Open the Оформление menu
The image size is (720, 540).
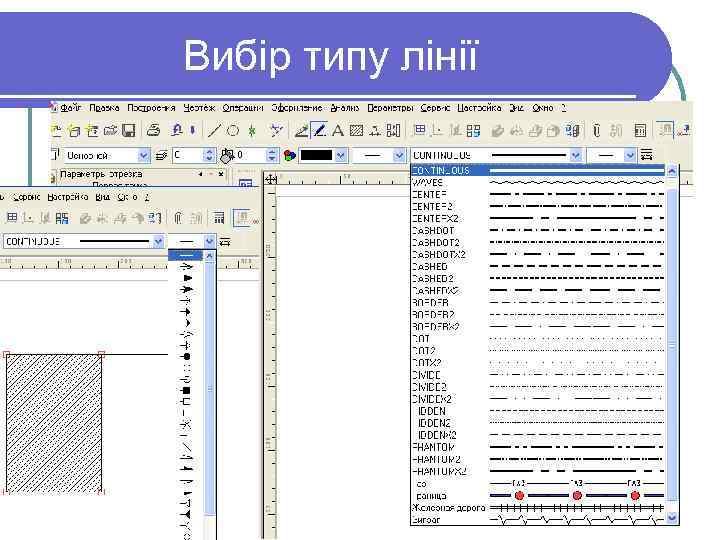(297, 108)
